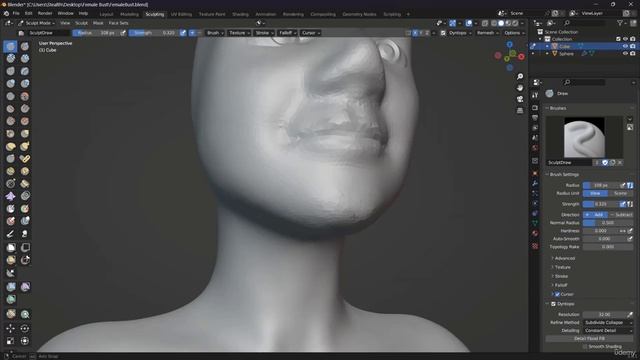Screen dimensions: 640x360
Task: Click the Move view hand gizmo
Action: coord(520,88)
